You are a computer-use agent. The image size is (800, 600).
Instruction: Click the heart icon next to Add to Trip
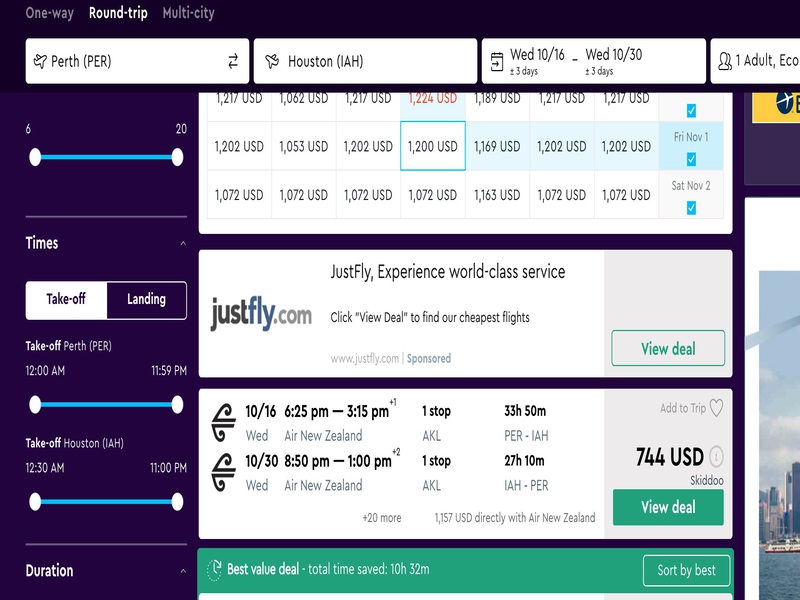tap(716, 408)
